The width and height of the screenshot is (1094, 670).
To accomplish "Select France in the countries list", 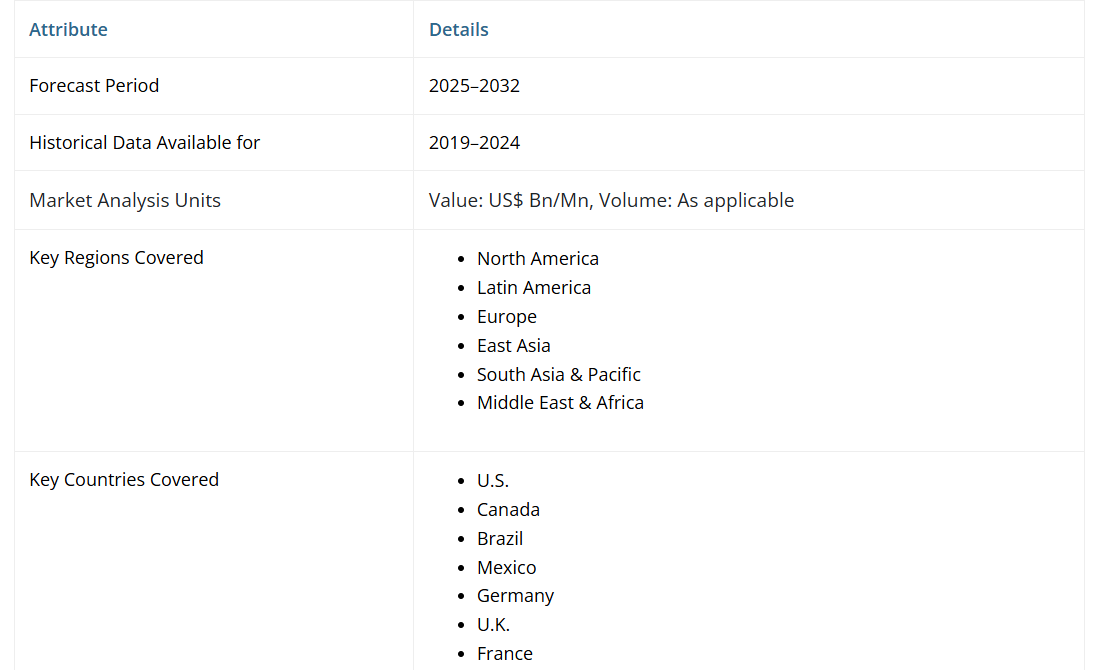I will 504,654.
